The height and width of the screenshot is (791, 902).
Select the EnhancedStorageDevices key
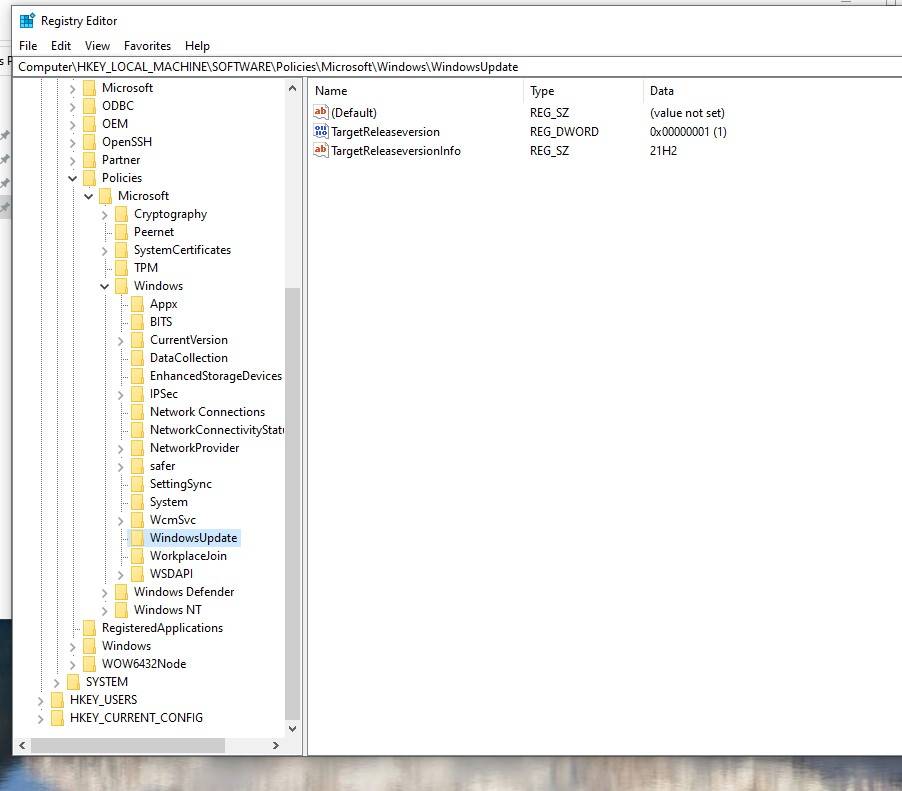[216, 376]
